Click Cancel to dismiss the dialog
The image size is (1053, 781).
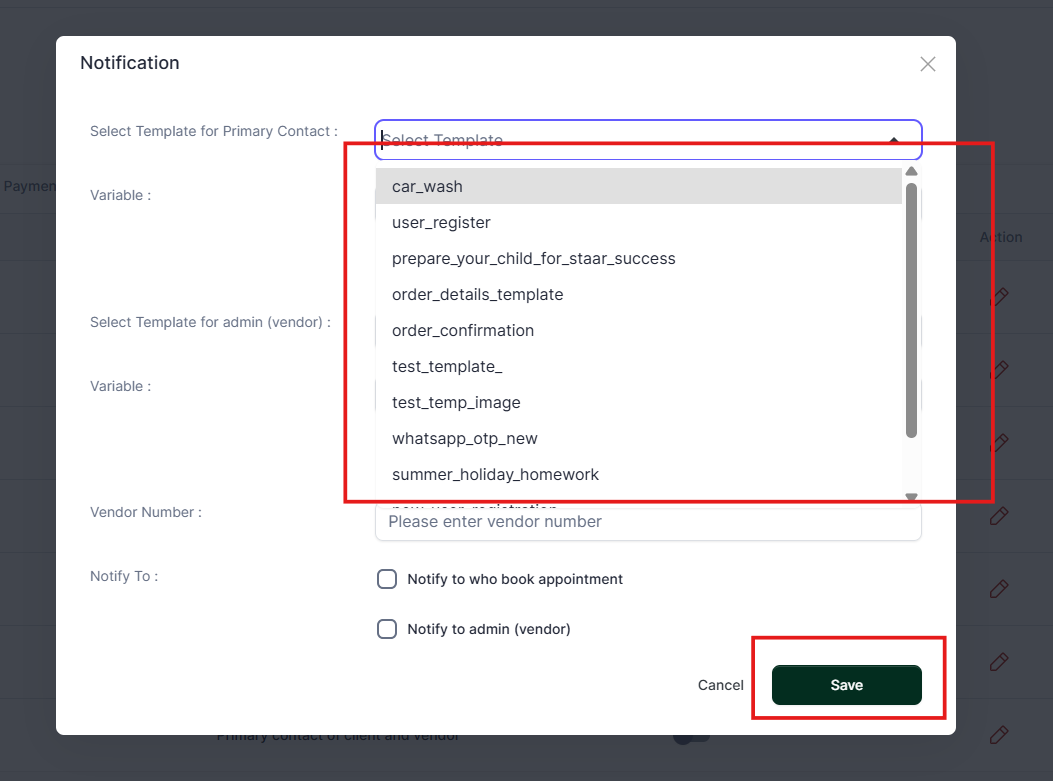[x=720, y=685]
